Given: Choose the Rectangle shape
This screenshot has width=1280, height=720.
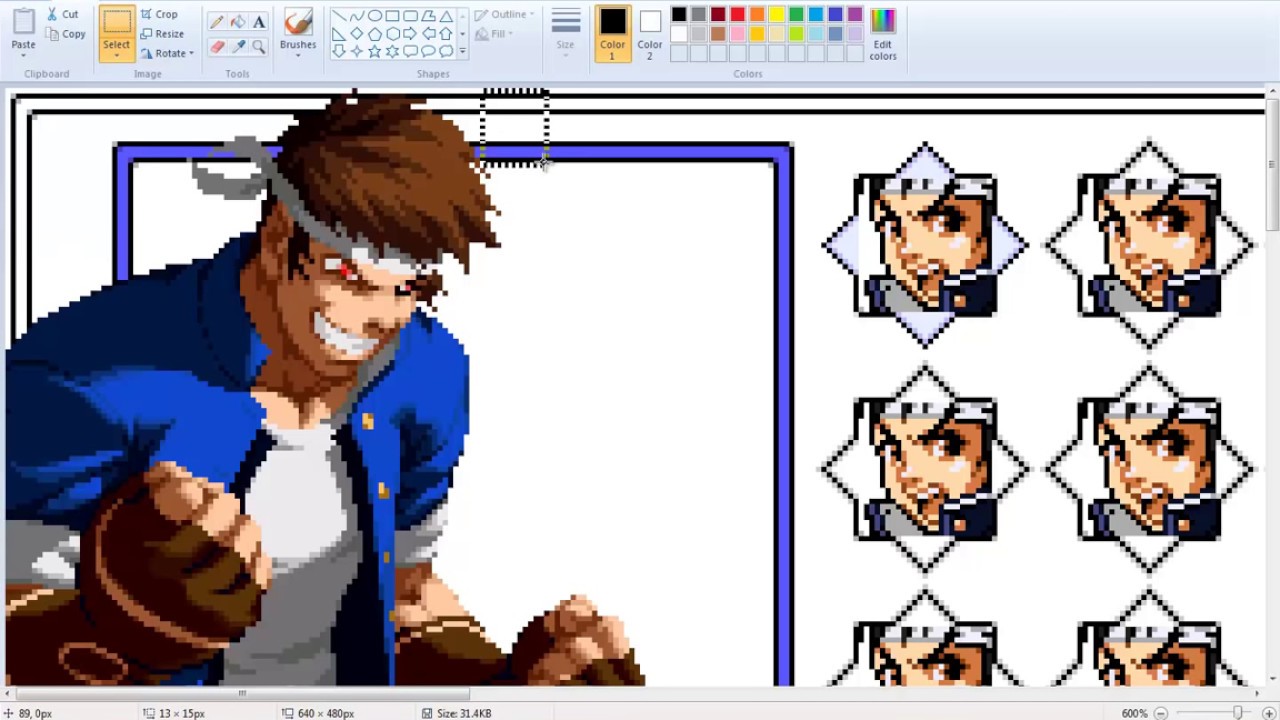Looking at the screenshot, I should coord(393,16).
